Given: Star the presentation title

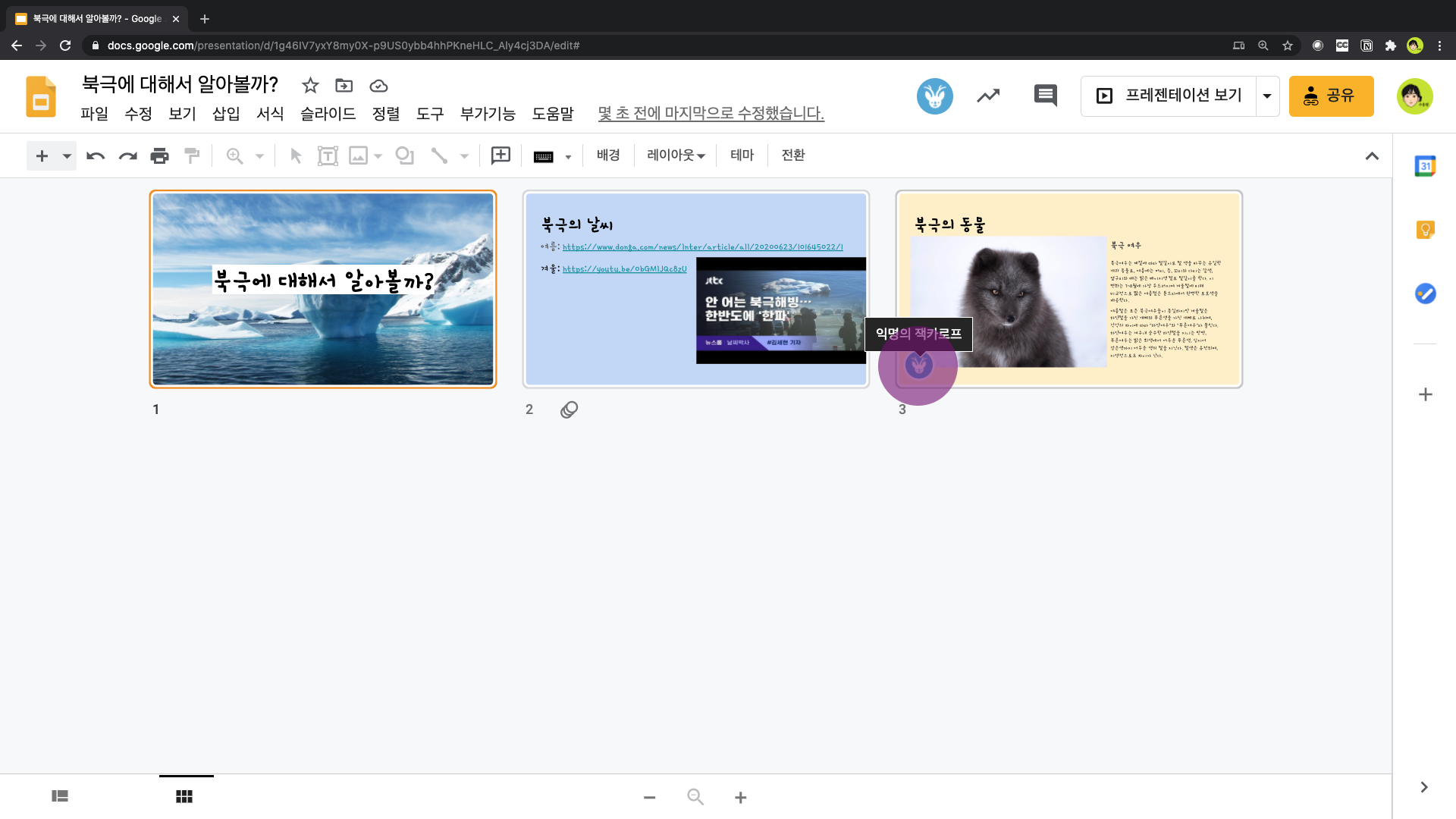Looking at the screenshot, I should point(309,85).
